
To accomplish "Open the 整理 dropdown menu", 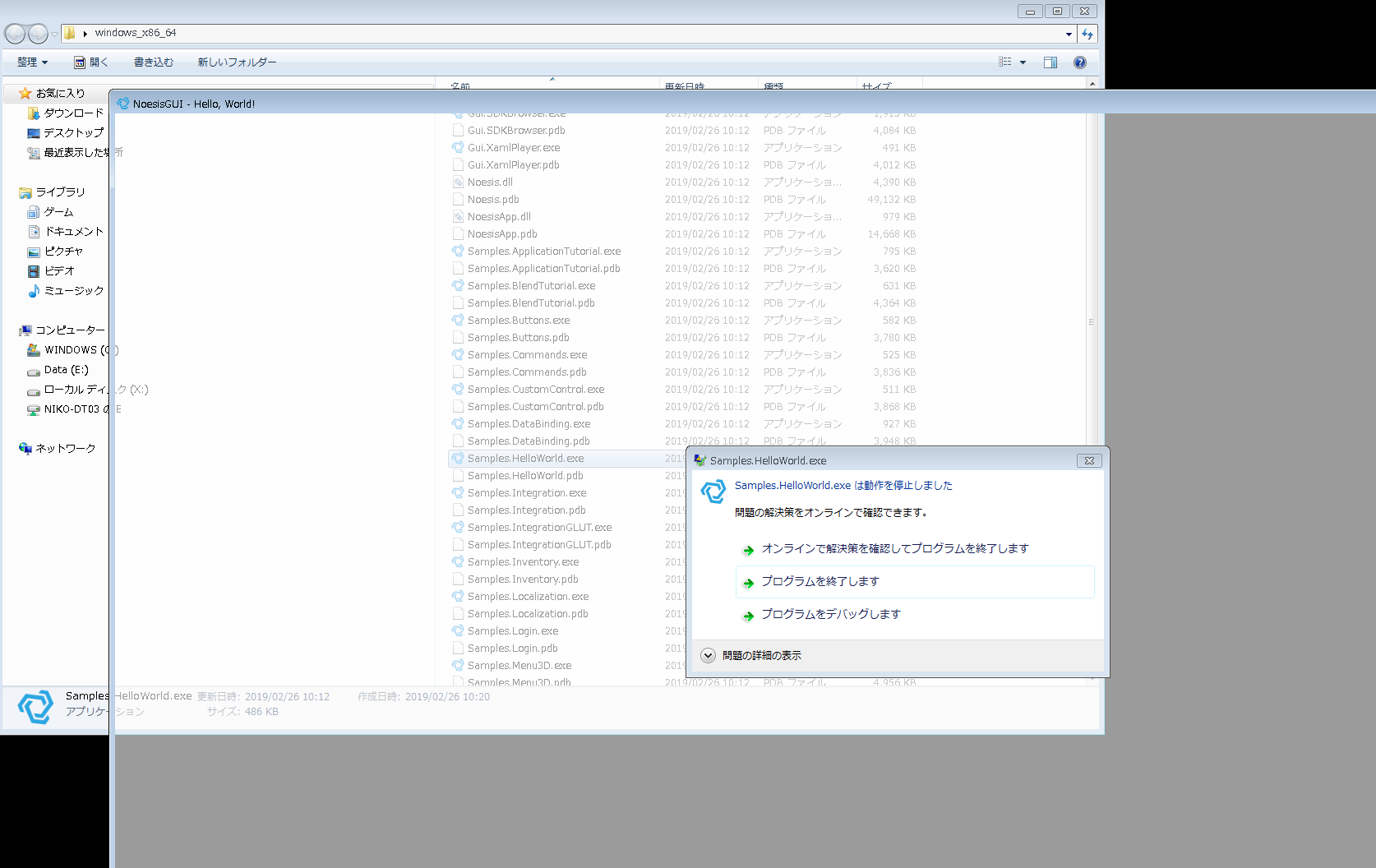I will [33, 62].
